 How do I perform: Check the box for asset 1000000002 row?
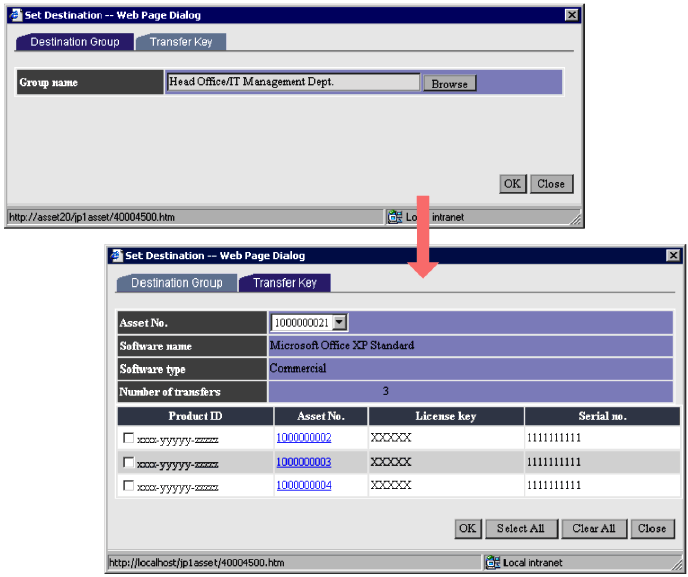coord(128,438)
